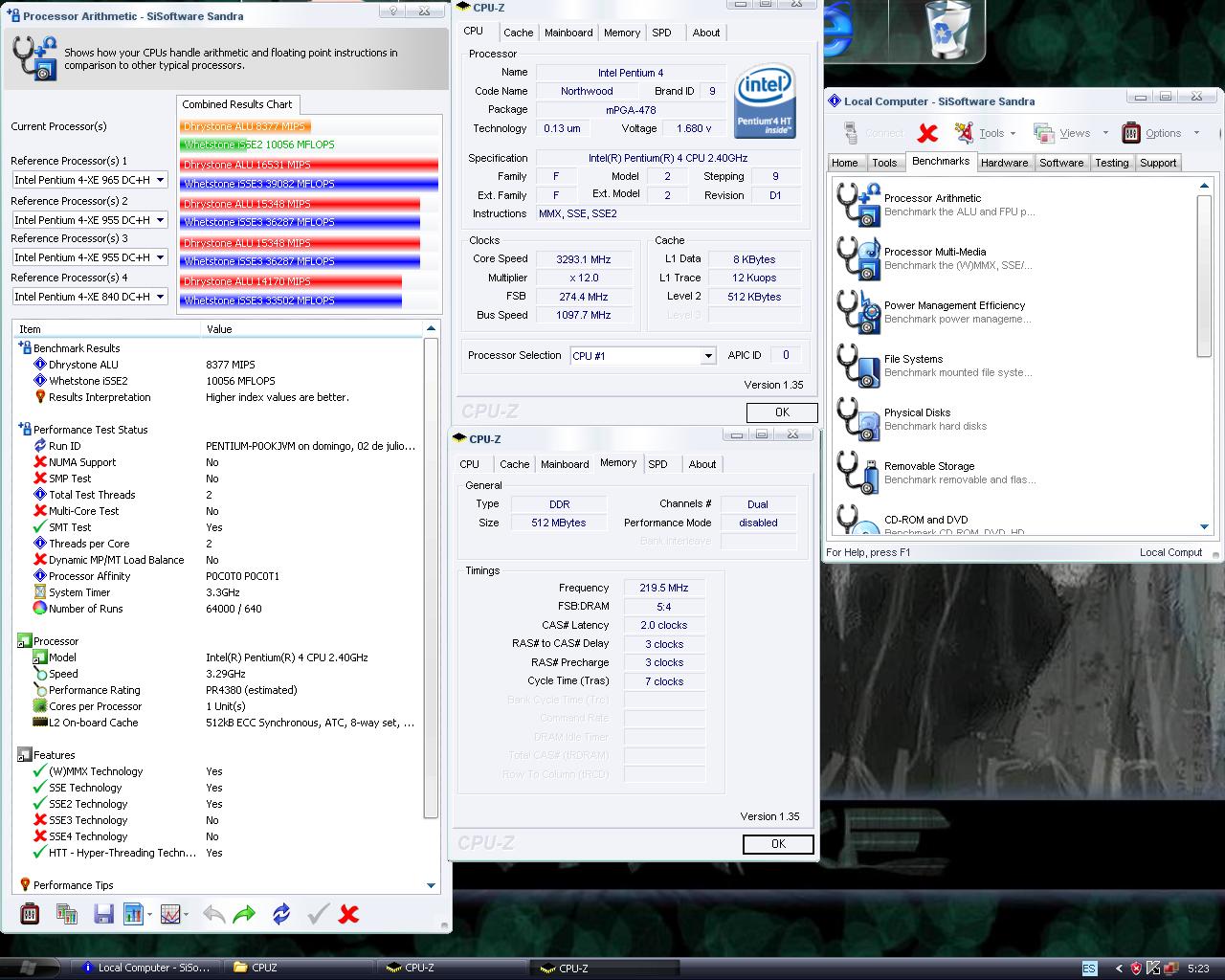The width and height of the screenshot is (1225, 980).
Task: Select the Mainboard tab in top CPU-Z window
Action: pyautogui.click(x=568, y=33)
